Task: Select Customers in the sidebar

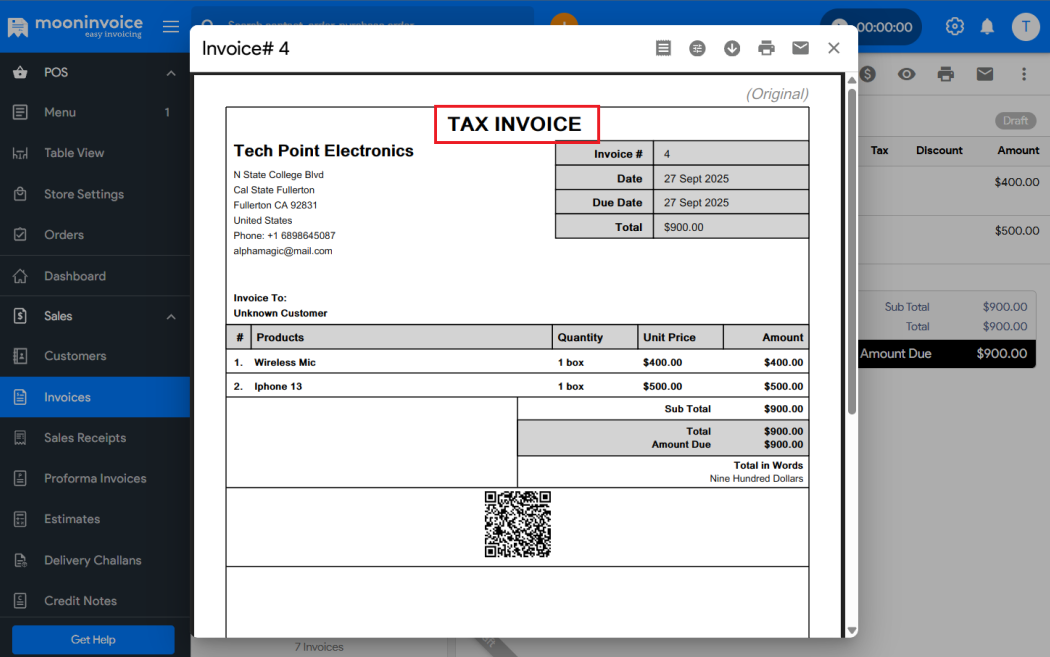Action: pos(75,356)
